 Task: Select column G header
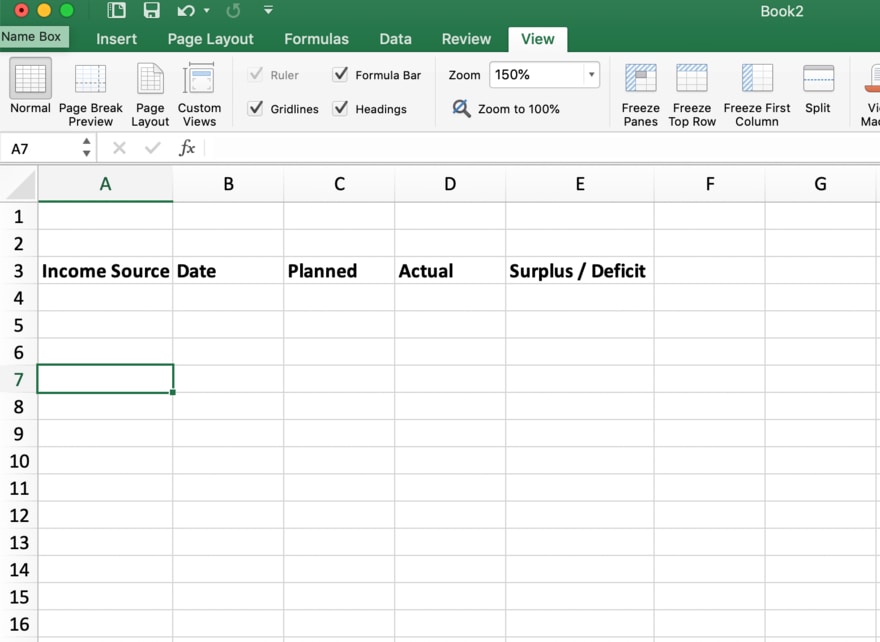(x=820, y=184)
